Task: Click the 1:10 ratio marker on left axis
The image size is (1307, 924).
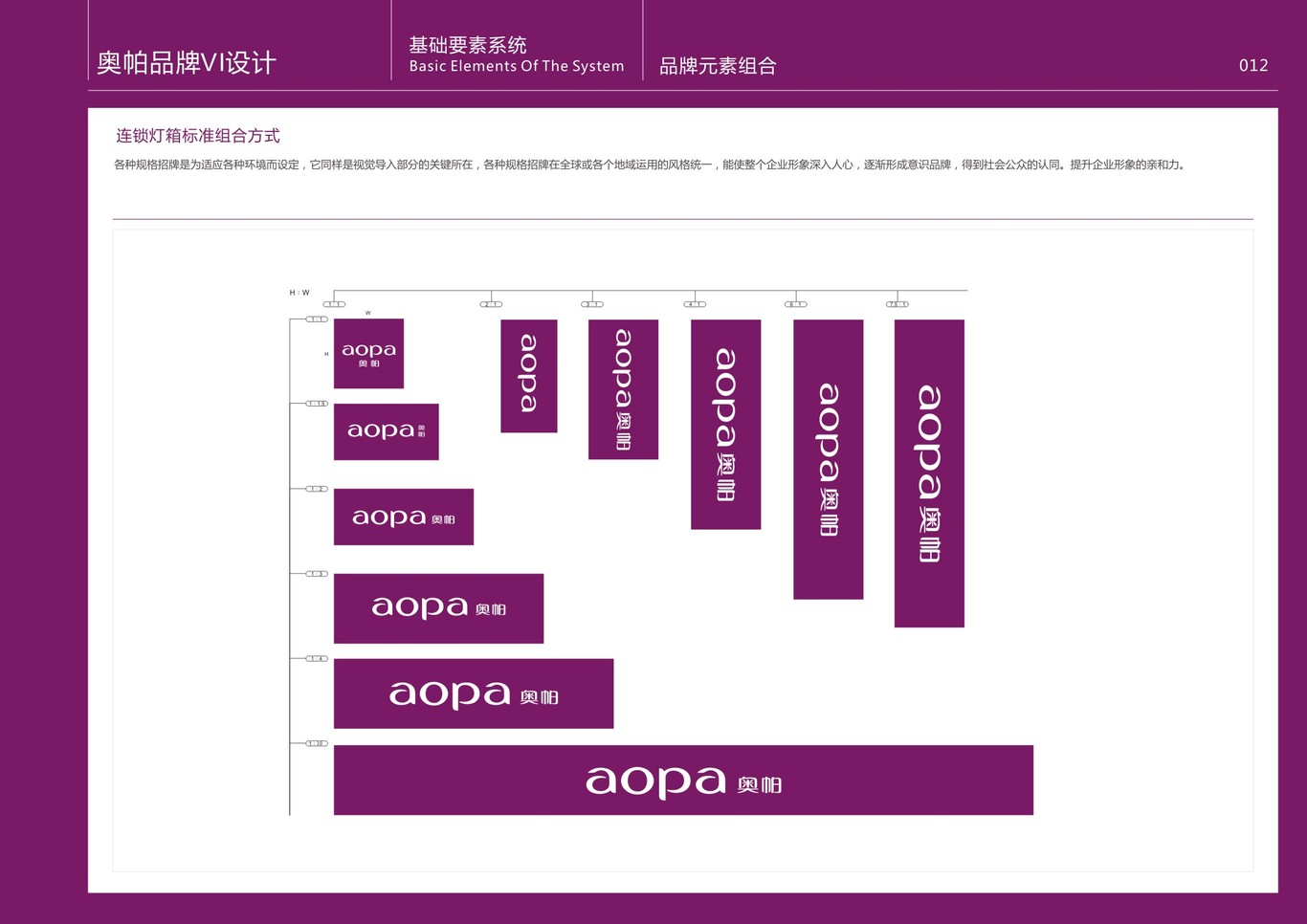Action: tap(317, 743)
